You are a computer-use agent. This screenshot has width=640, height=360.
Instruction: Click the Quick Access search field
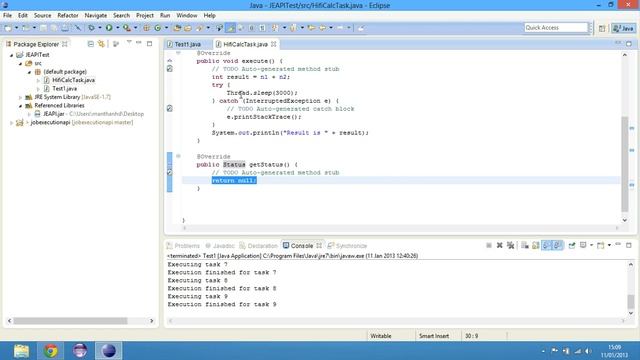pyautogui.click(x=556, y=28)
